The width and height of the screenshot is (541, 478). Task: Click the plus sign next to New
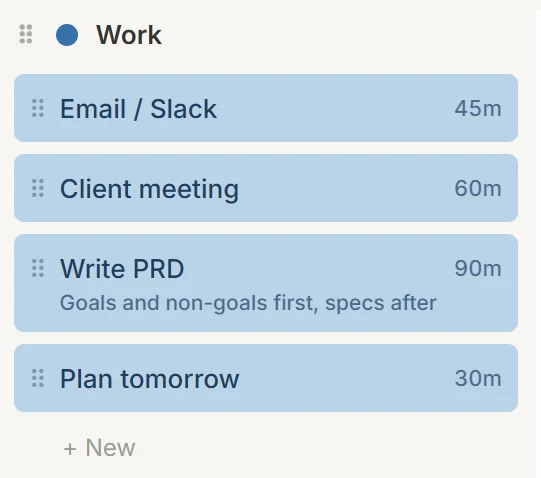[70, 449]
